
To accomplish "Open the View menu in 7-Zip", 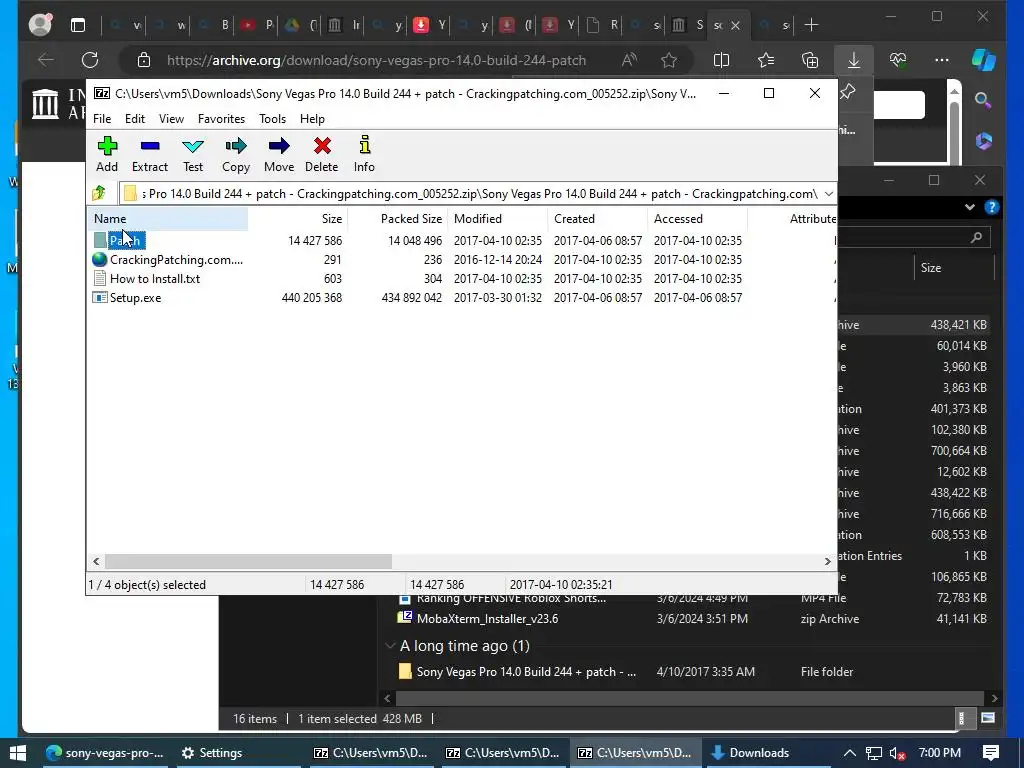I will 171,119.
